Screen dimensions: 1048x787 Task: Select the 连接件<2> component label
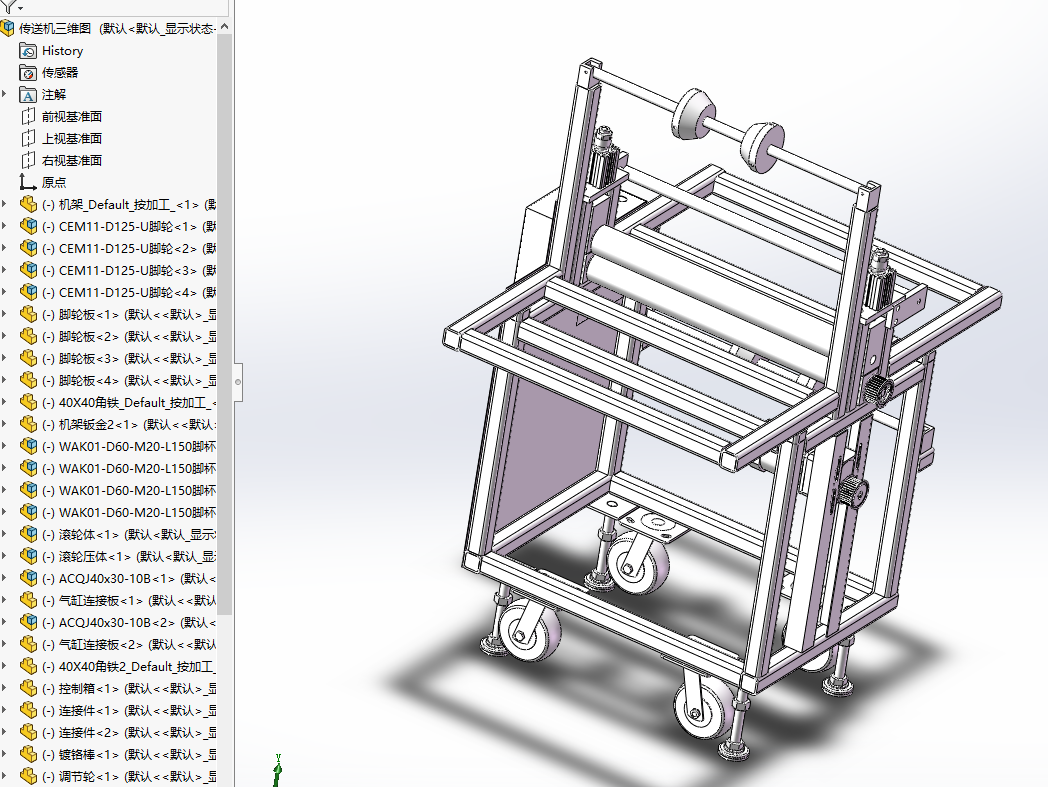pyautogui.click(x=129, y=733)
